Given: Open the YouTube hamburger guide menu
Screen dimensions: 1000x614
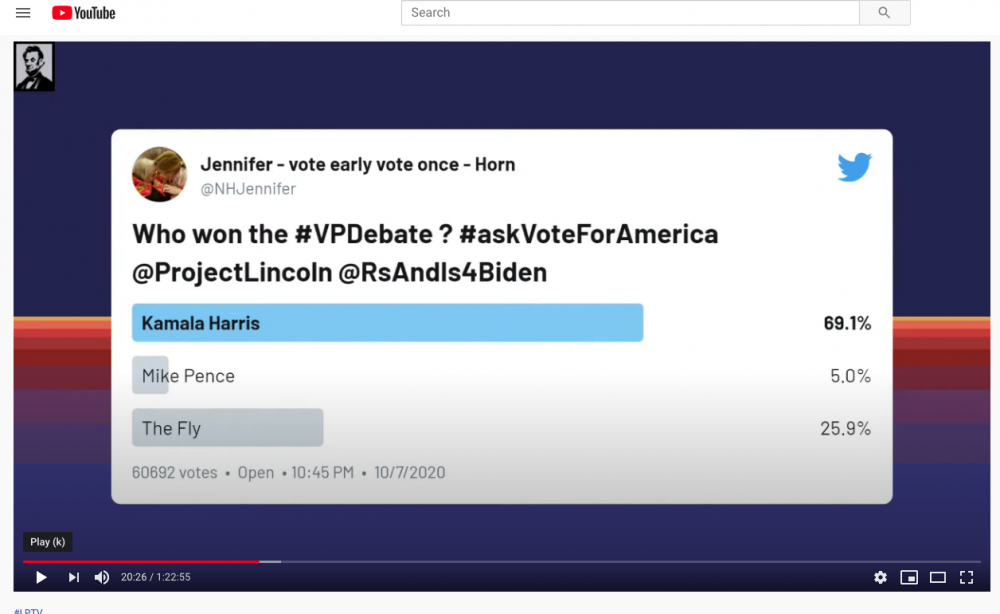Looking at the screenshot, I should point(23,13).
